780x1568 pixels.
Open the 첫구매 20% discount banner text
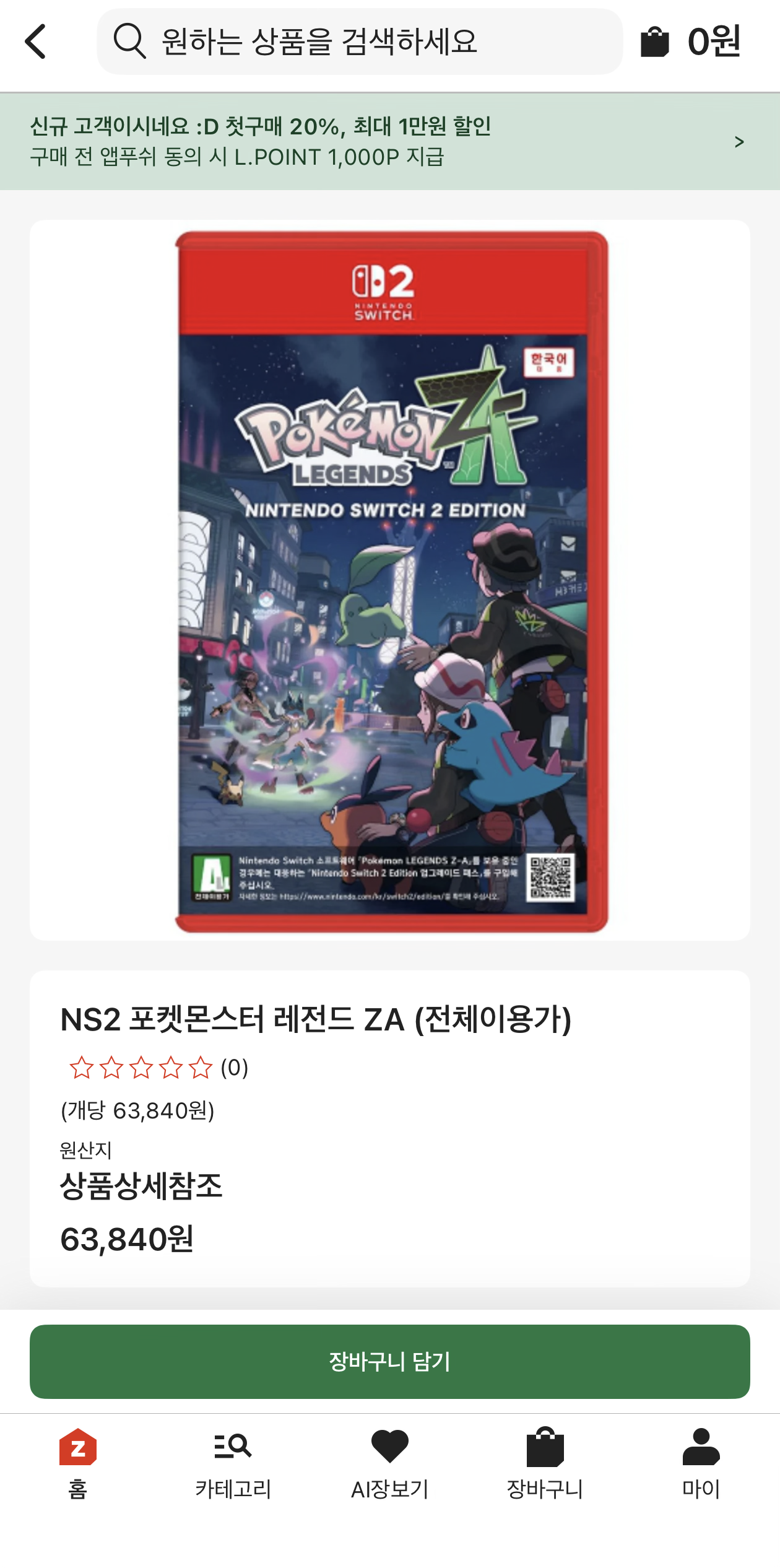[260, 126]
